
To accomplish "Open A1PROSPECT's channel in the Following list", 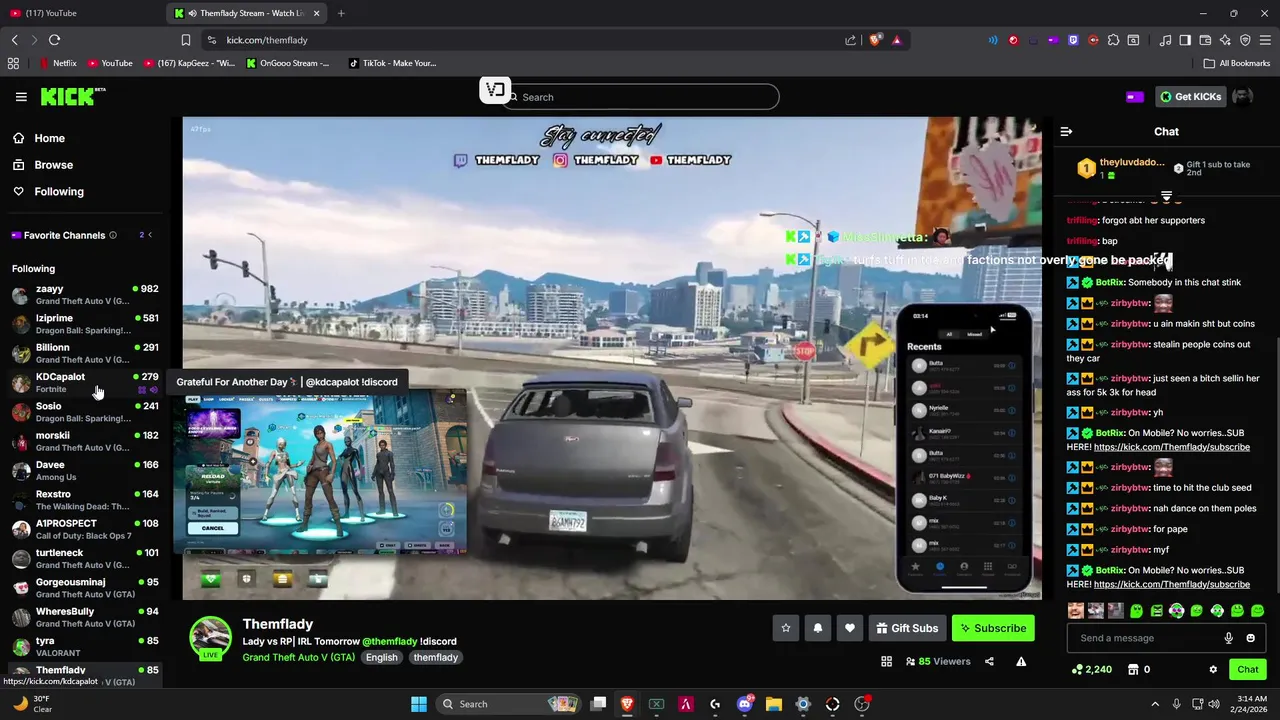I will click(x=84, y=529).
